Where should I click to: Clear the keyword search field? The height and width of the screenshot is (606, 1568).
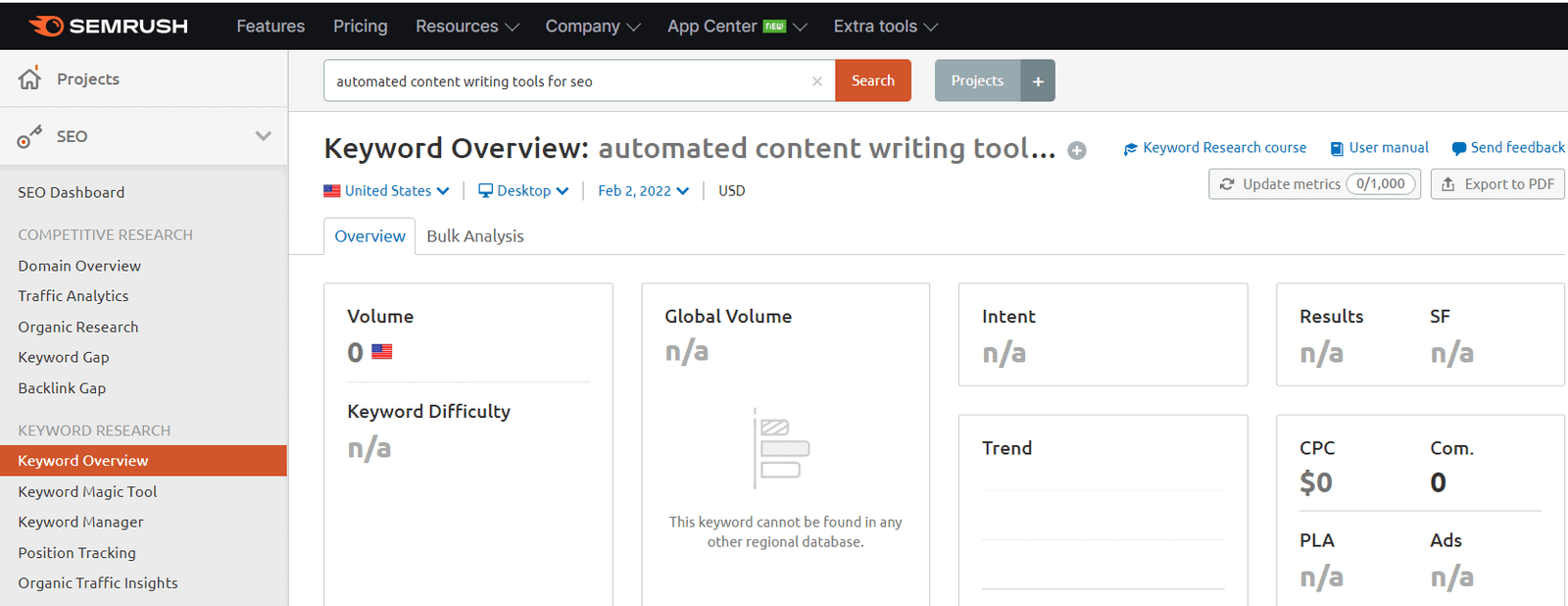pos(817,81)
